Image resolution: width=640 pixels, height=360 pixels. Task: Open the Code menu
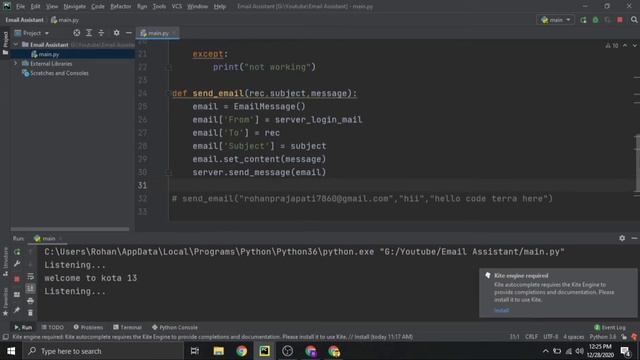tap(98, 7)
